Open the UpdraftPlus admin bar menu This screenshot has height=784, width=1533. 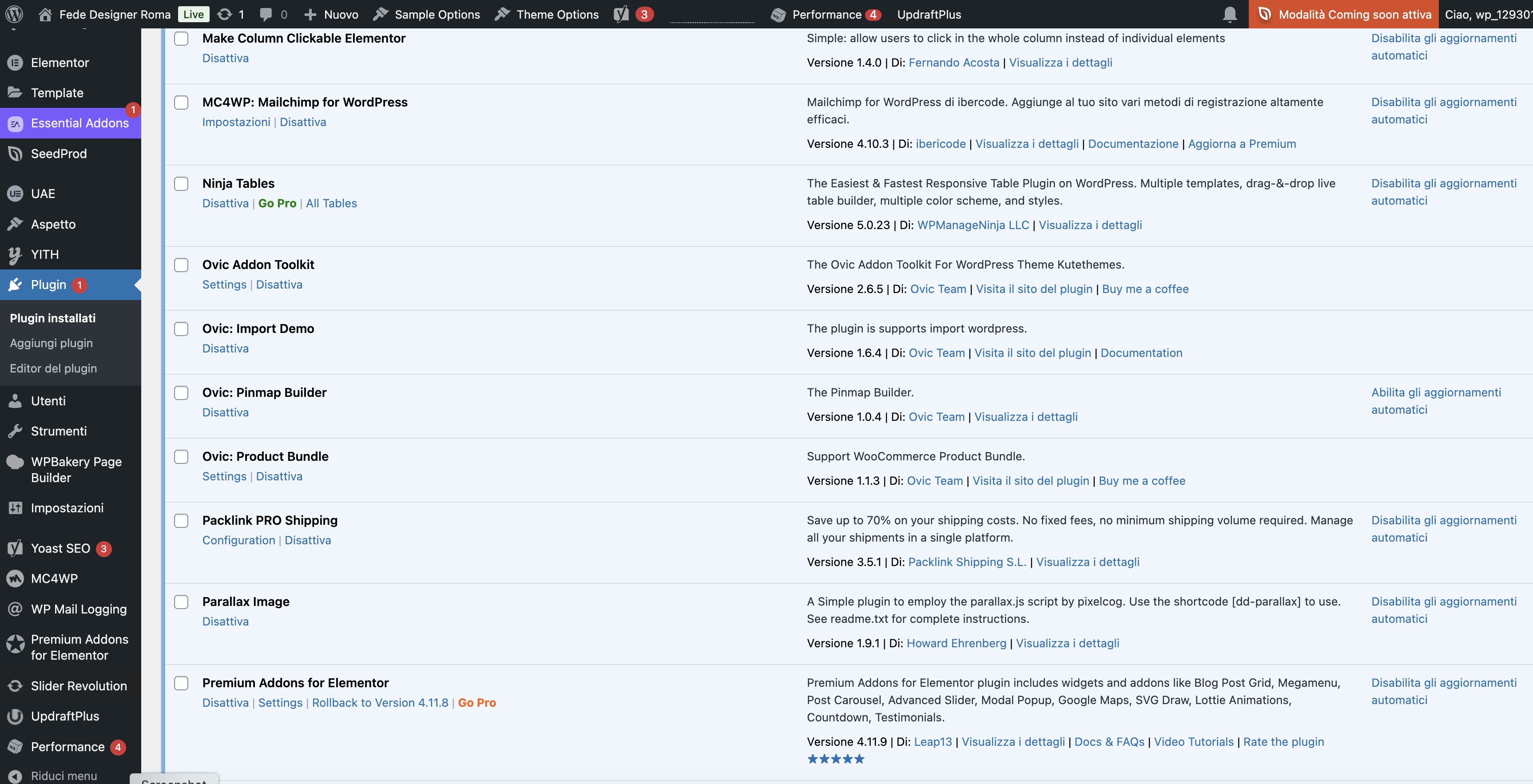coord(929,14)
